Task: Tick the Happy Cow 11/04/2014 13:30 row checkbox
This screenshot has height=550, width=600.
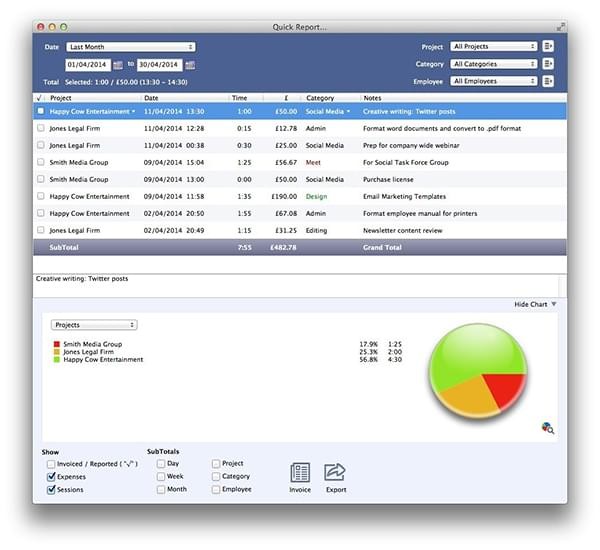Action: [41, 111]
